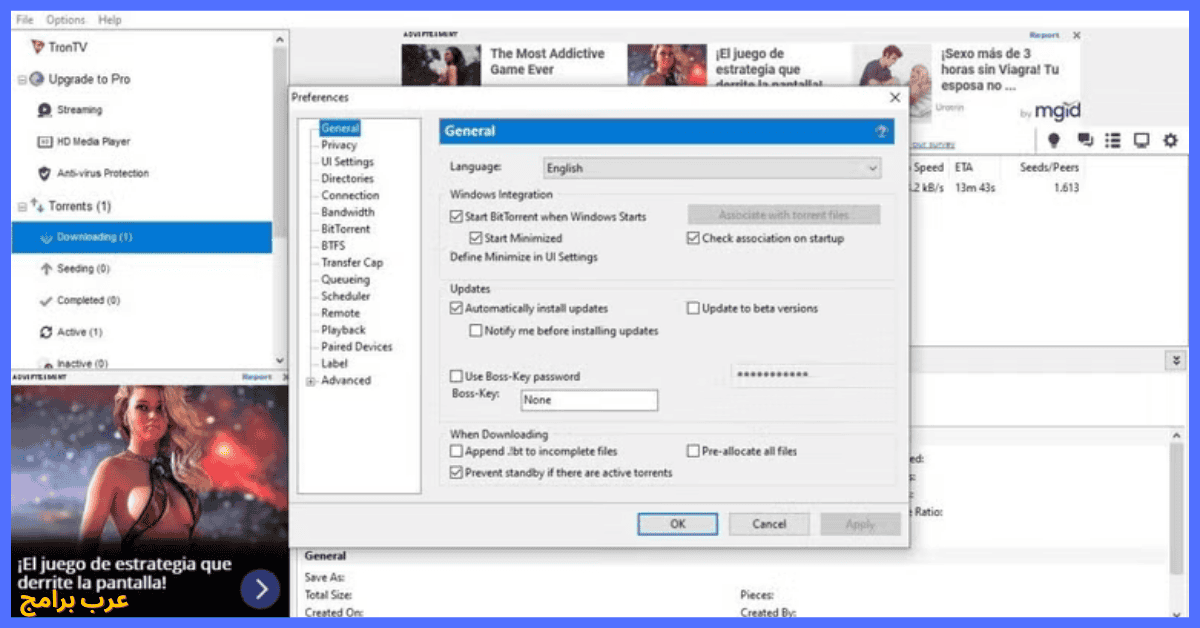Click the Upgrade to Pro globe icon

[x=37, y=79]
